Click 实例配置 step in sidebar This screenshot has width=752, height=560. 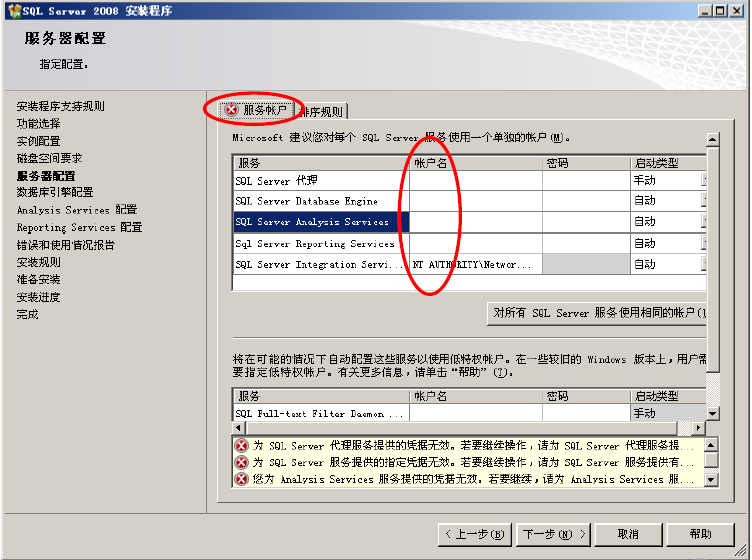[38, 141]
